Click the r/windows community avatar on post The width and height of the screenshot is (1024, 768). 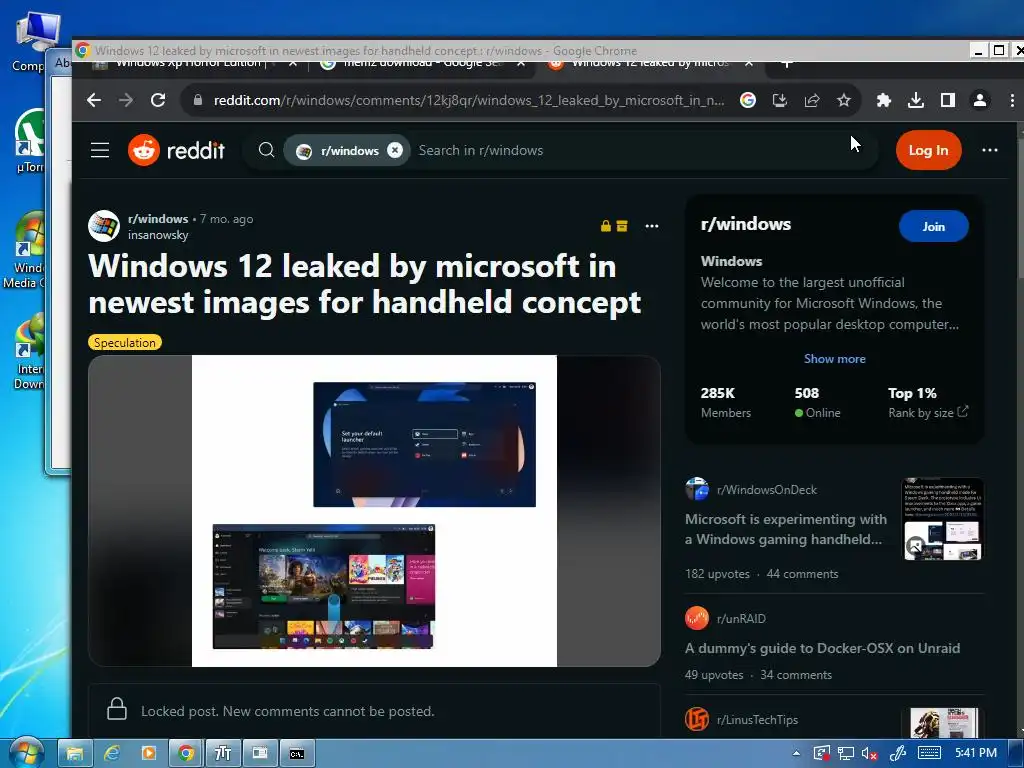pos(104,226)
